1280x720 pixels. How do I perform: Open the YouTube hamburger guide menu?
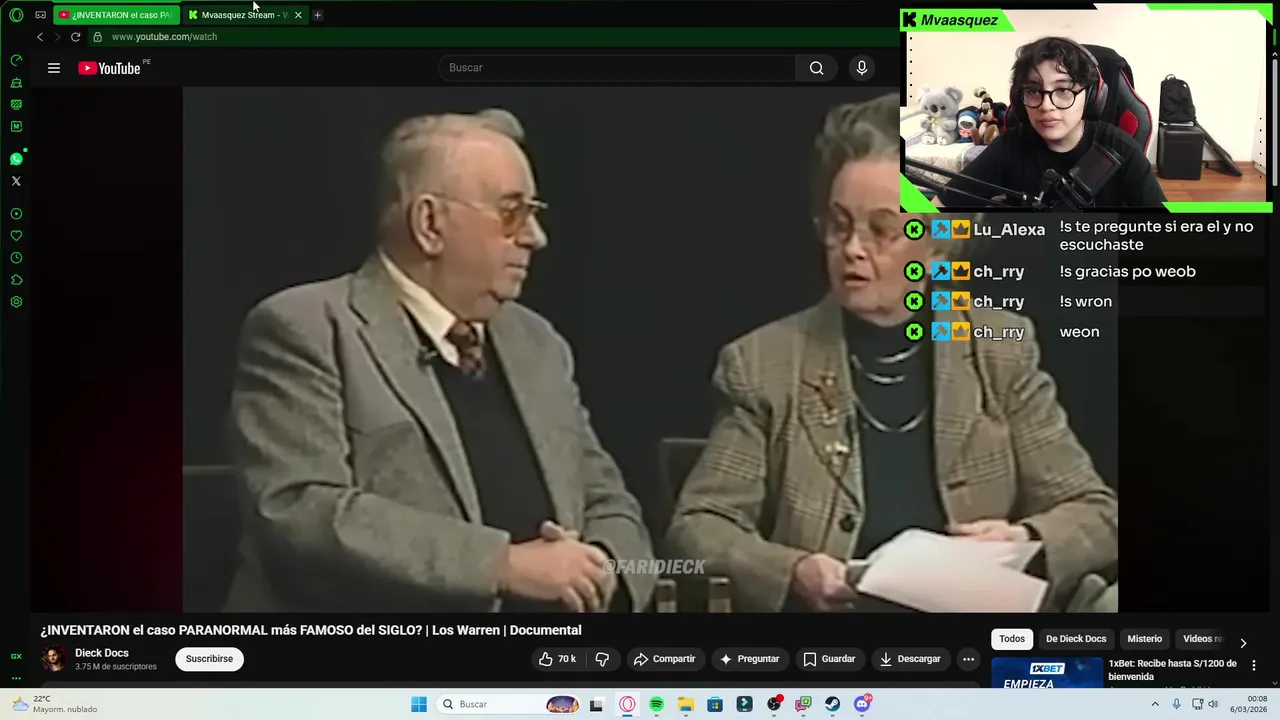(x=54, y=68)
